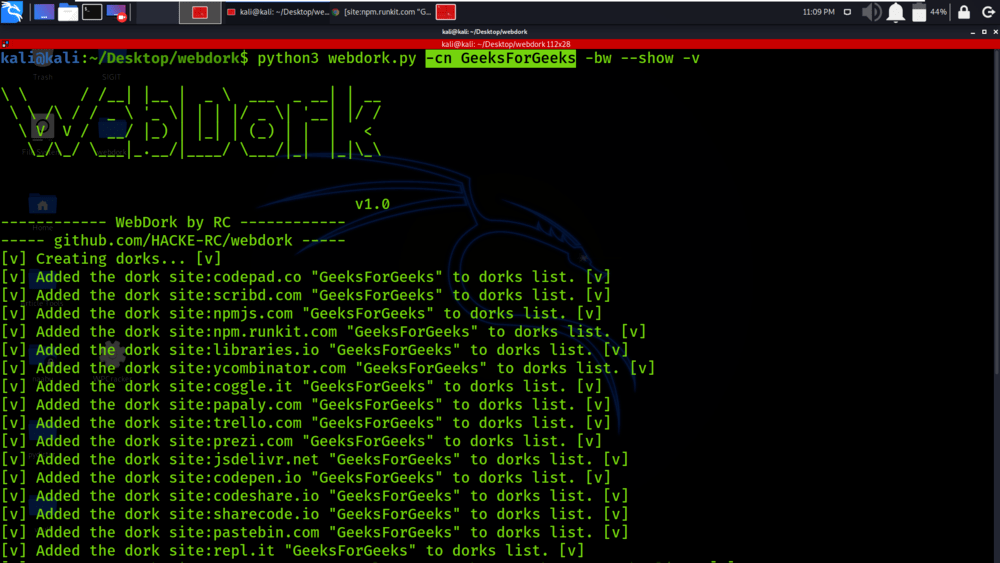Click the 11:09 PM panel clock
Screen dimensions: 1000x563
(x=818, y=12)
